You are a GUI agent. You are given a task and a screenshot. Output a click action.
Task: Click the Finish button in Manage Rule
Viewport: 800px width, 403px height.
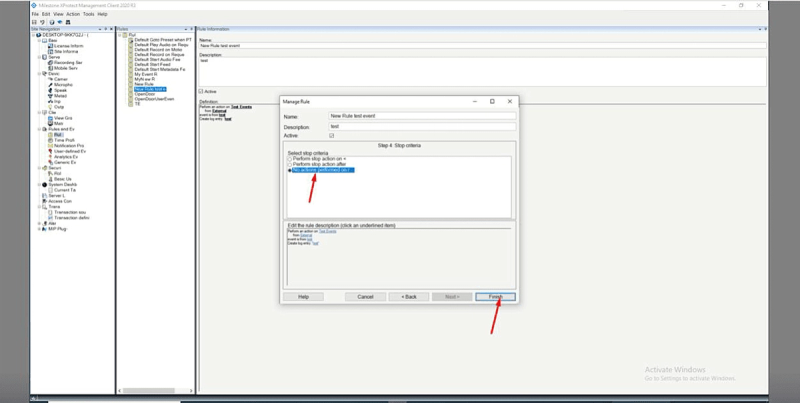tap(495, 297)
